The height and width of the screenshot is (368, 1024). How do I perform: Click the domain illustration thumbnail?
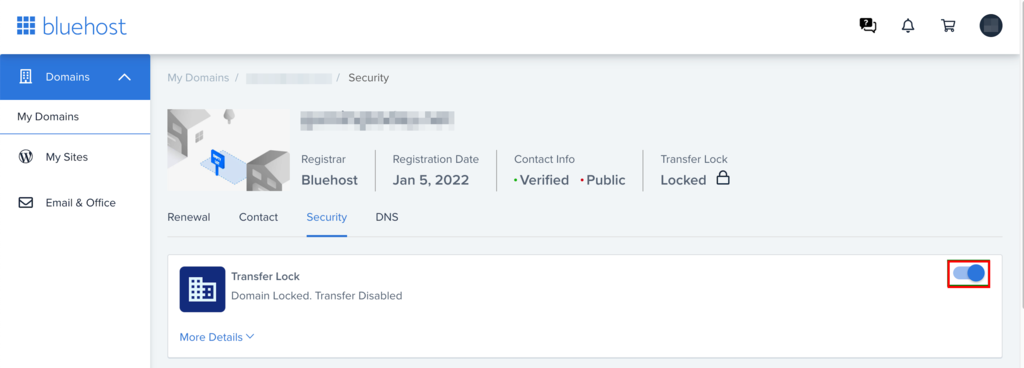click(x=229, y=149)
